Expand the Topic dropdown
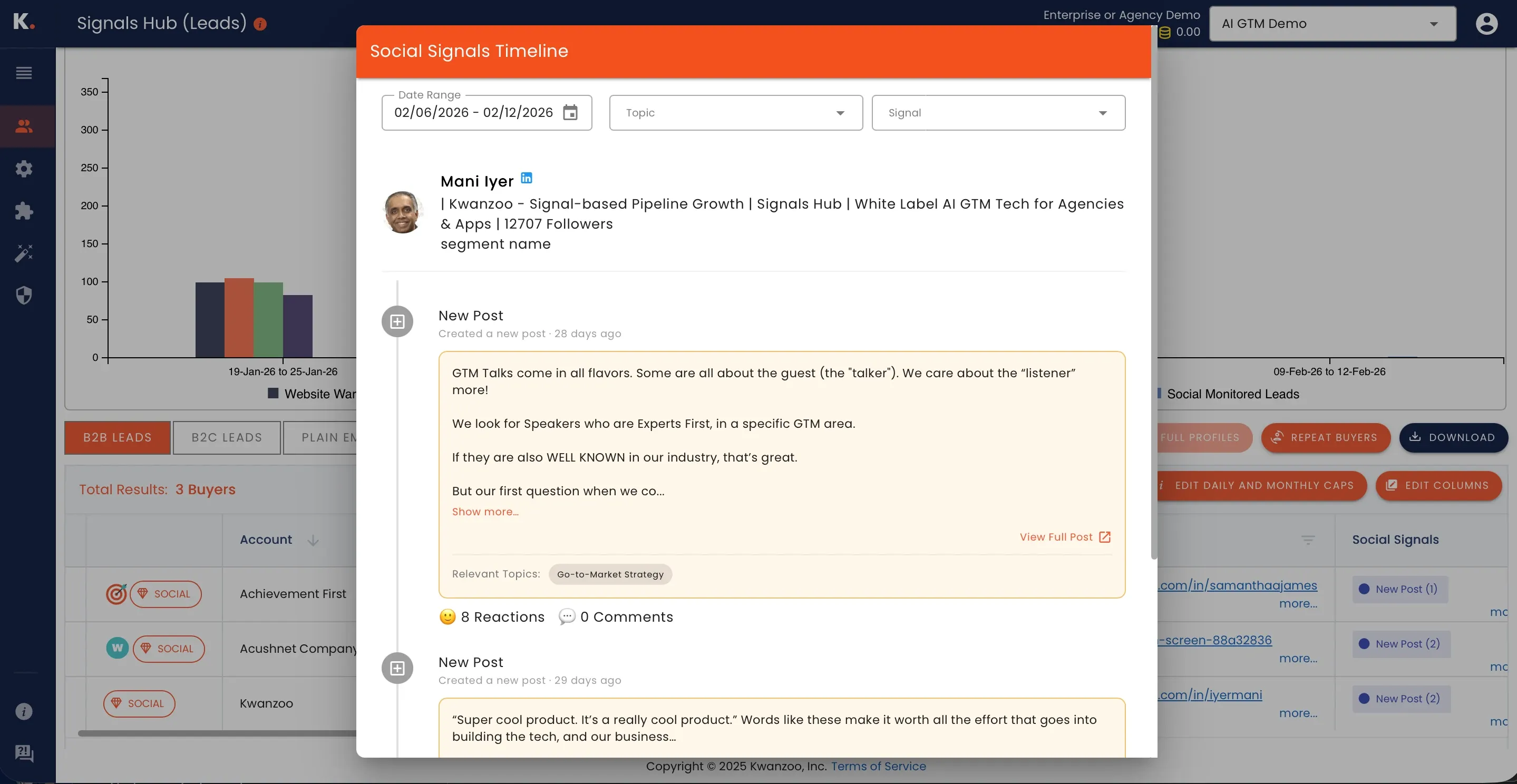Viewport: 1517px width, 784px height. click(735, 112)
